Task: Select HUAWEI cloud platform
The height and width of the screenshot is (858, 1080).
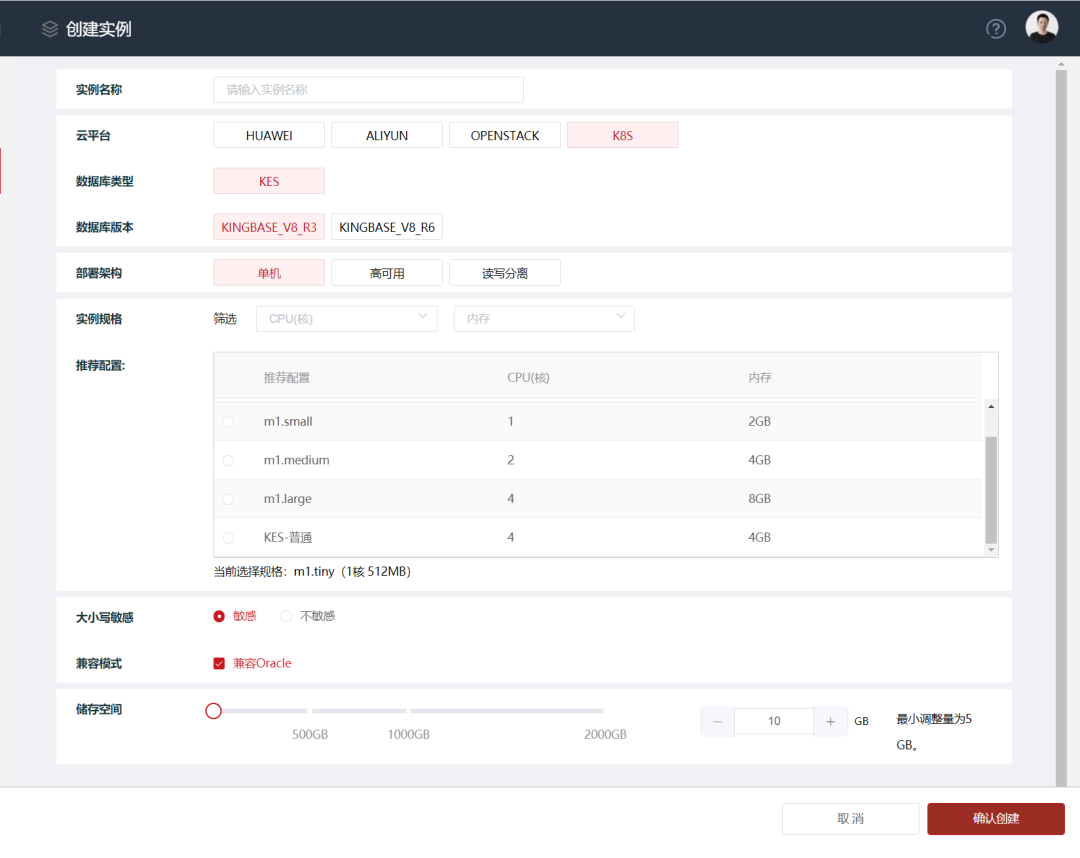Action: (269, 136)
